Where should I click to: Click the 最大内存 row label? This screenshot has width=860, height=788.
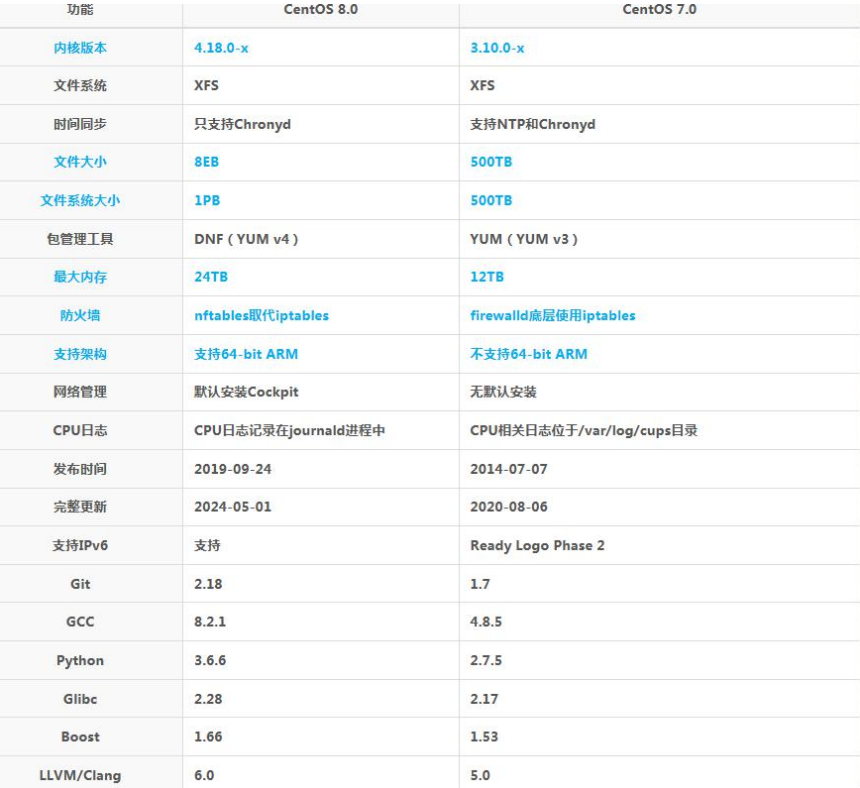coord(80,277)
